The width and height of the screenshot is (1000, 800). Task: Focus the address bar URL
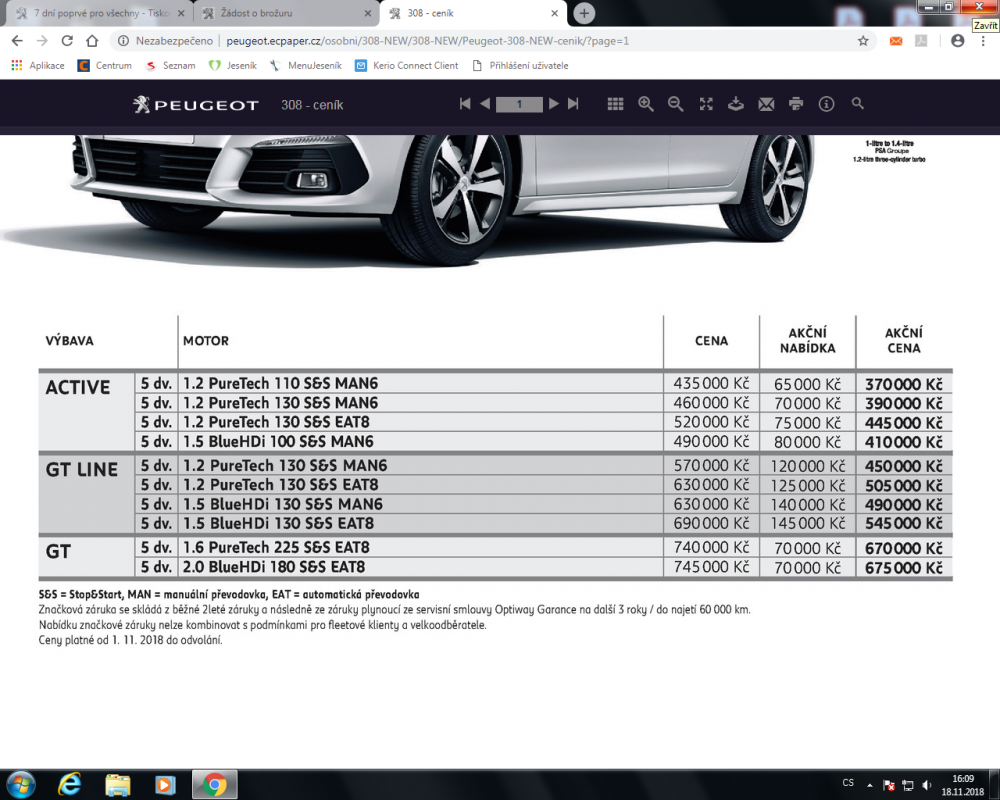[427, 41]
